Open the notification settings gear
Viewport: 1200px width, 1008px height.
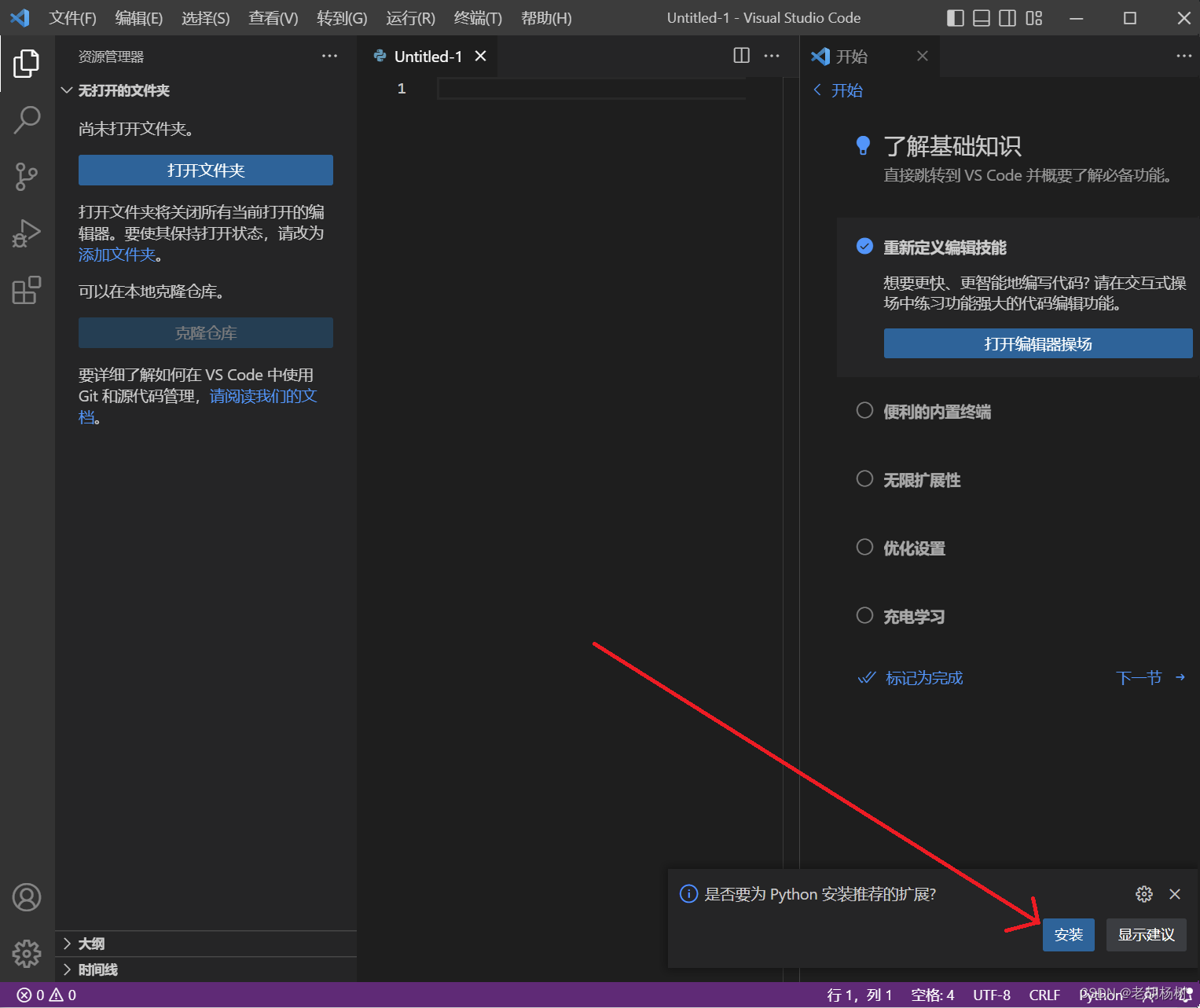[x=1144, y=894]
